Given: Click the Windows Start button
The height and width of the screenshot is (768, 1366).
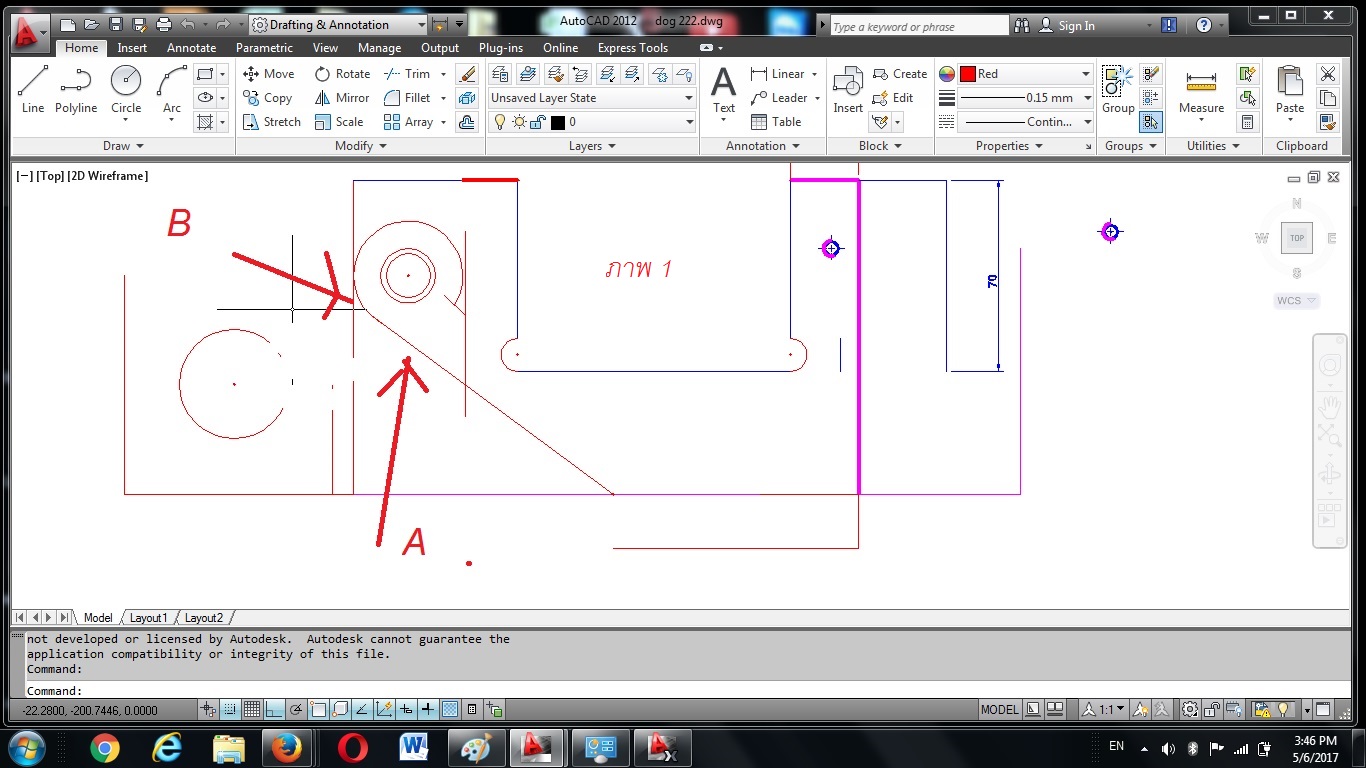Looking at the screenshot, I should click(25, 748).
